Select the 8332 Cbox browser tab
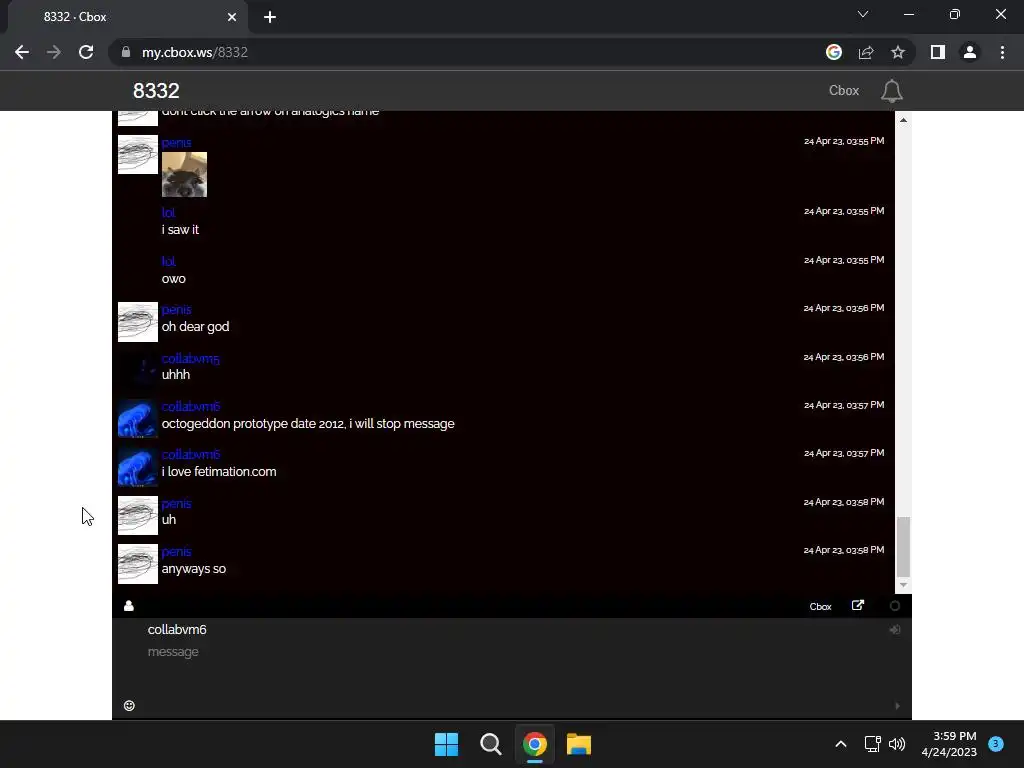The width and height of the screenshot is (1024, 768). coord(128,17)
